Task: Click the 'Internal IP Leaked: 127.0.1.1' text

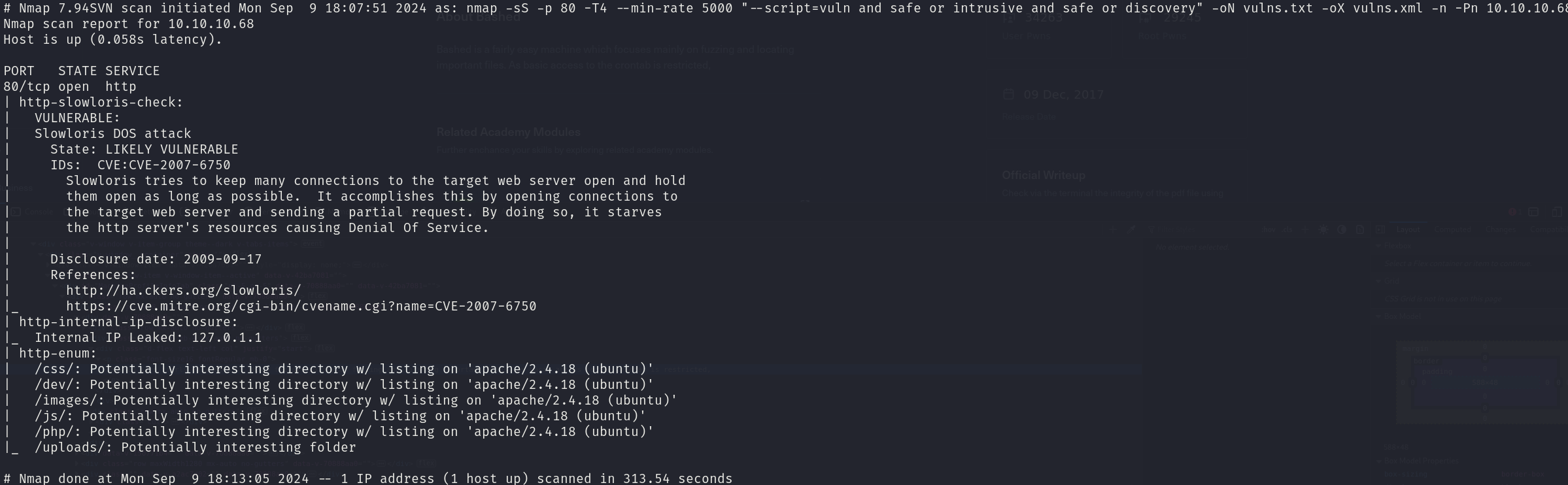Action: click(x=148, y=338)
